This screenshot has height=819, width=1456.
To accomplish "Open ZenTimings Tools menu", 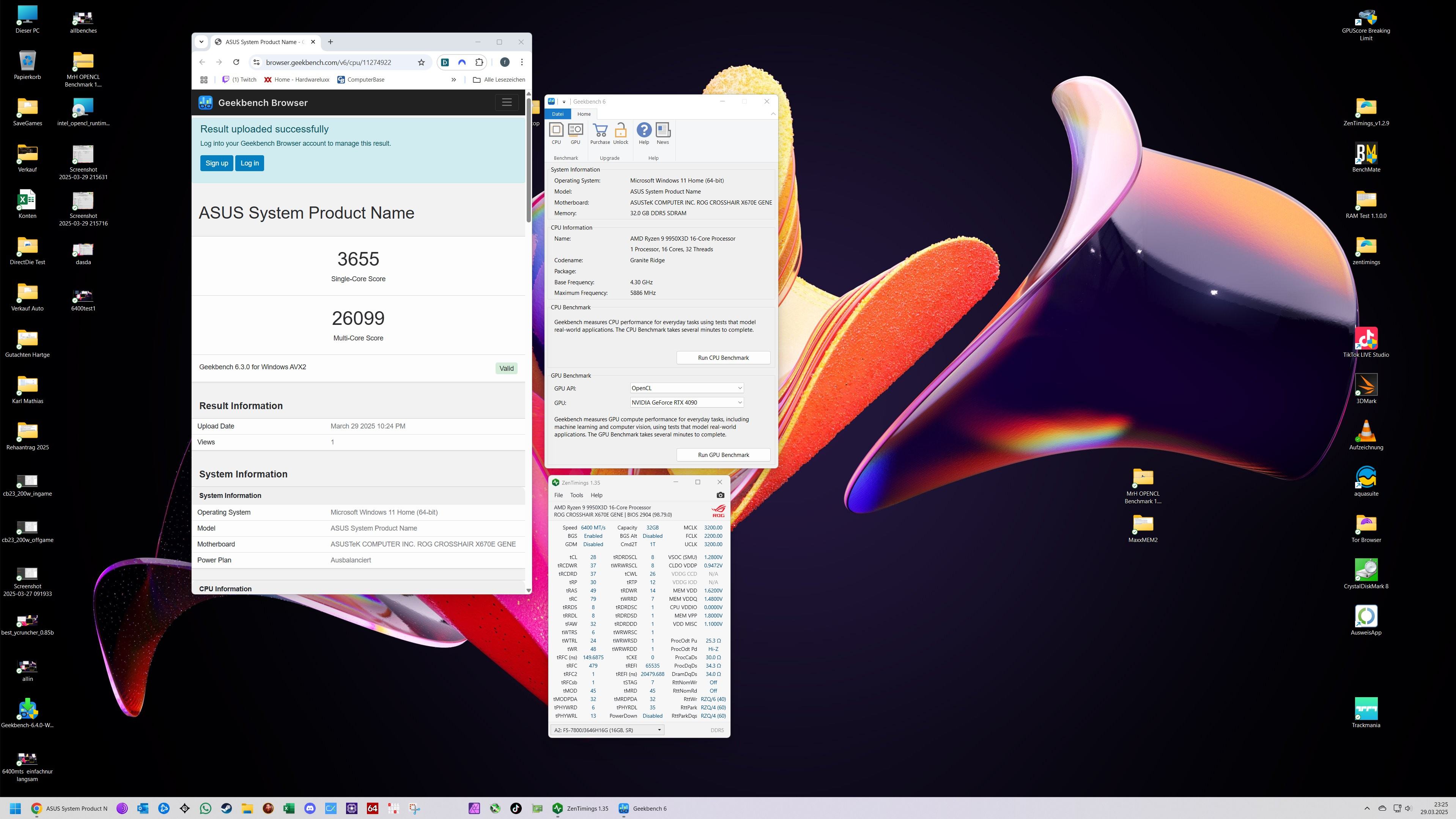I will pos(576,495).
